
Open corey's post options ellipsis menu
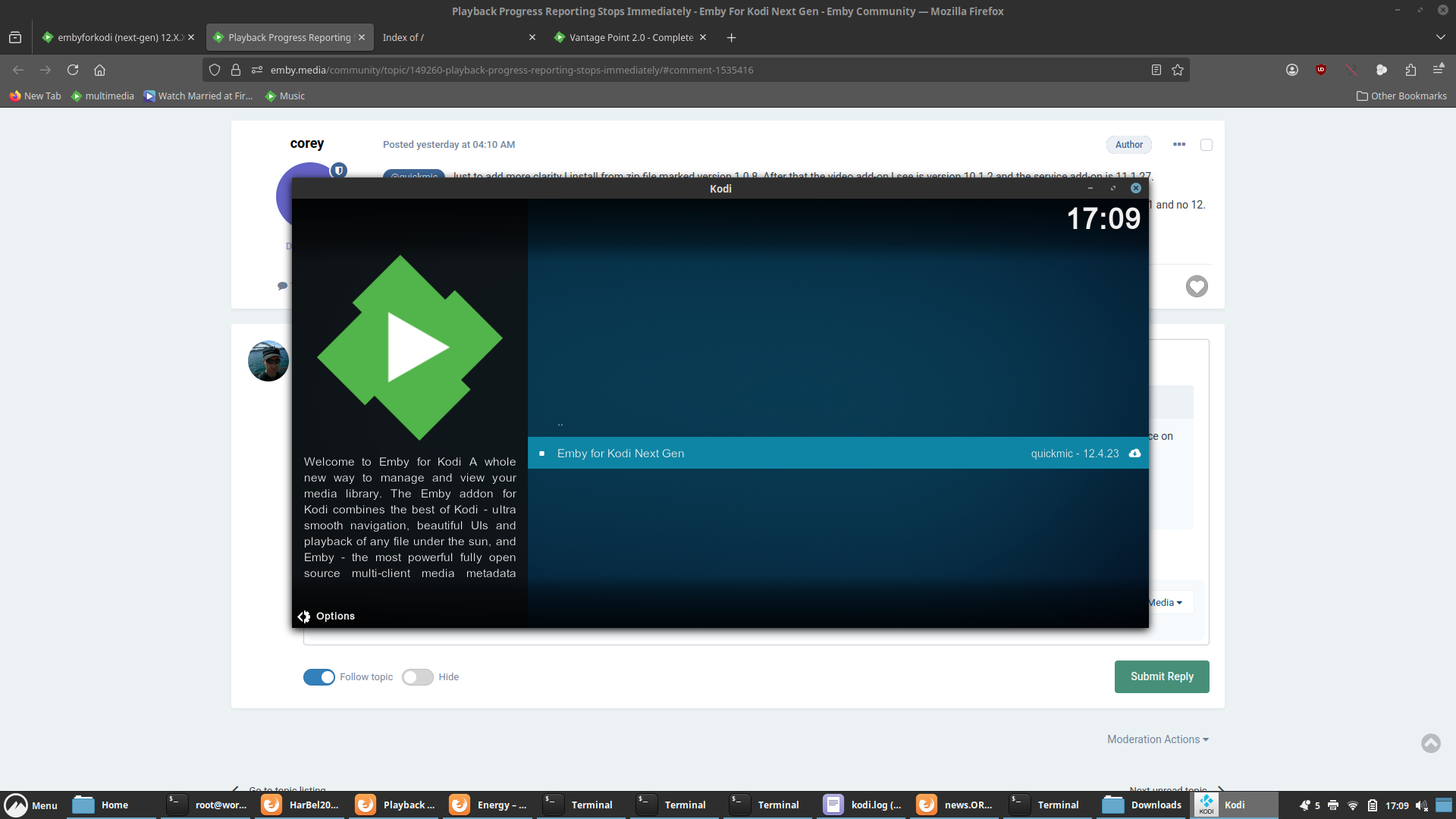[1179, 144]
